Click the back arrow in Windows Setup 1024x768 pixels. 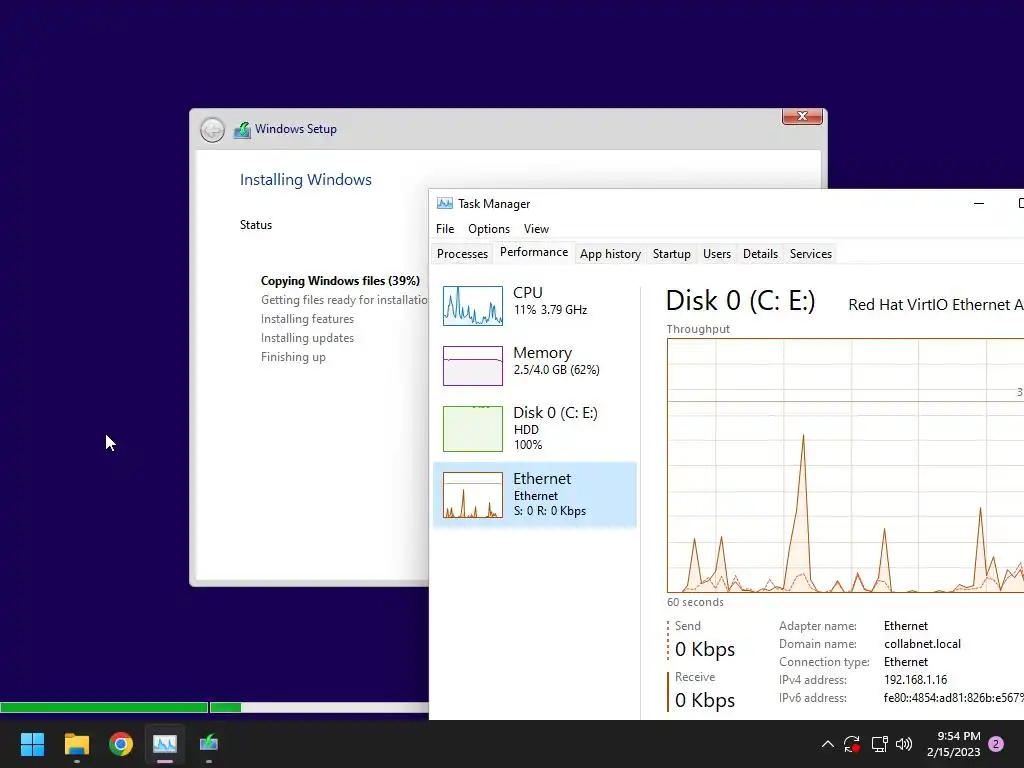[212, 130]
